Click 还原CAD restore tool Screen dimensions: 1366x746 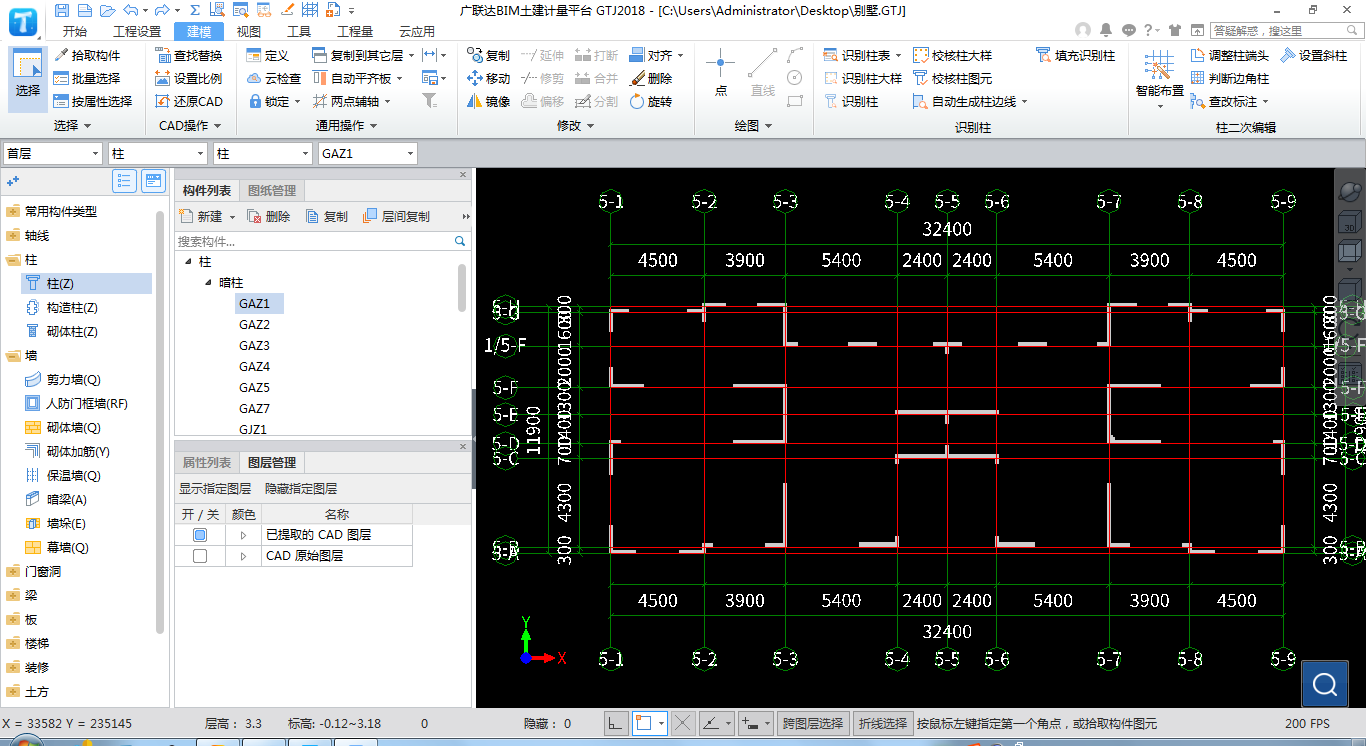[x=190, y=101]
